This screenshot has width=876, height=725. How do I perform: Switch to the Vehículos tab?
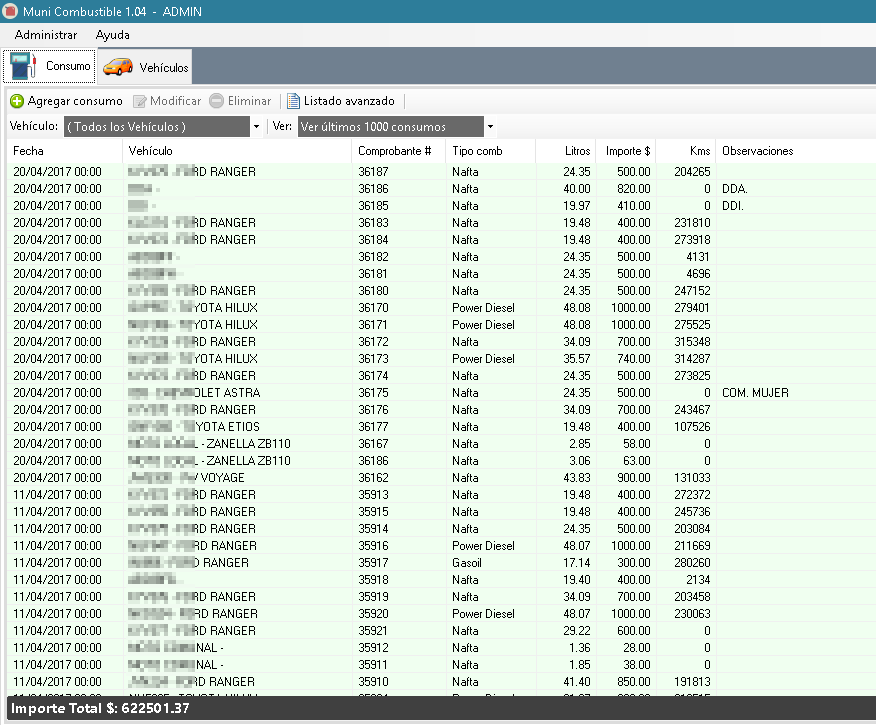(x=145, y=67)
